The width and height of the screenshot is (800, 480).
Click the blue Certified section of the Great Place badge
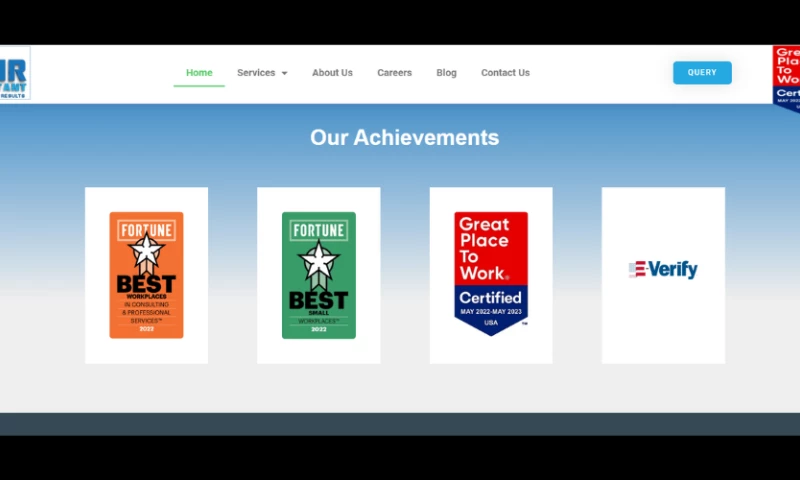(x=490, y=303)
